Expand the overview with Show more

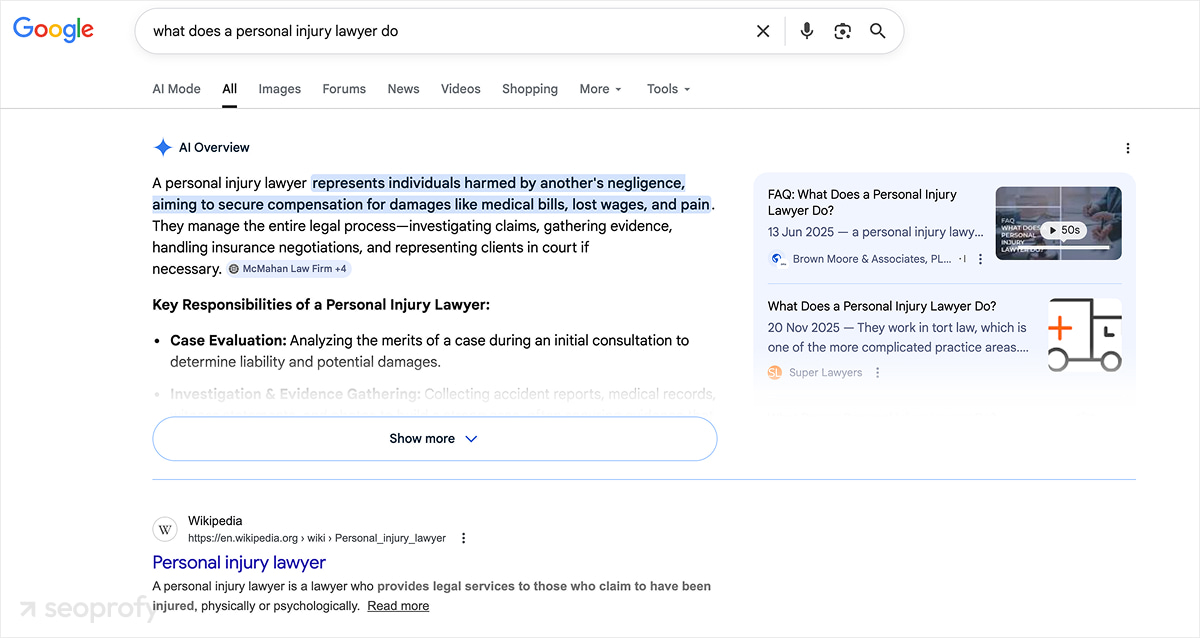[x=434, y=439]
